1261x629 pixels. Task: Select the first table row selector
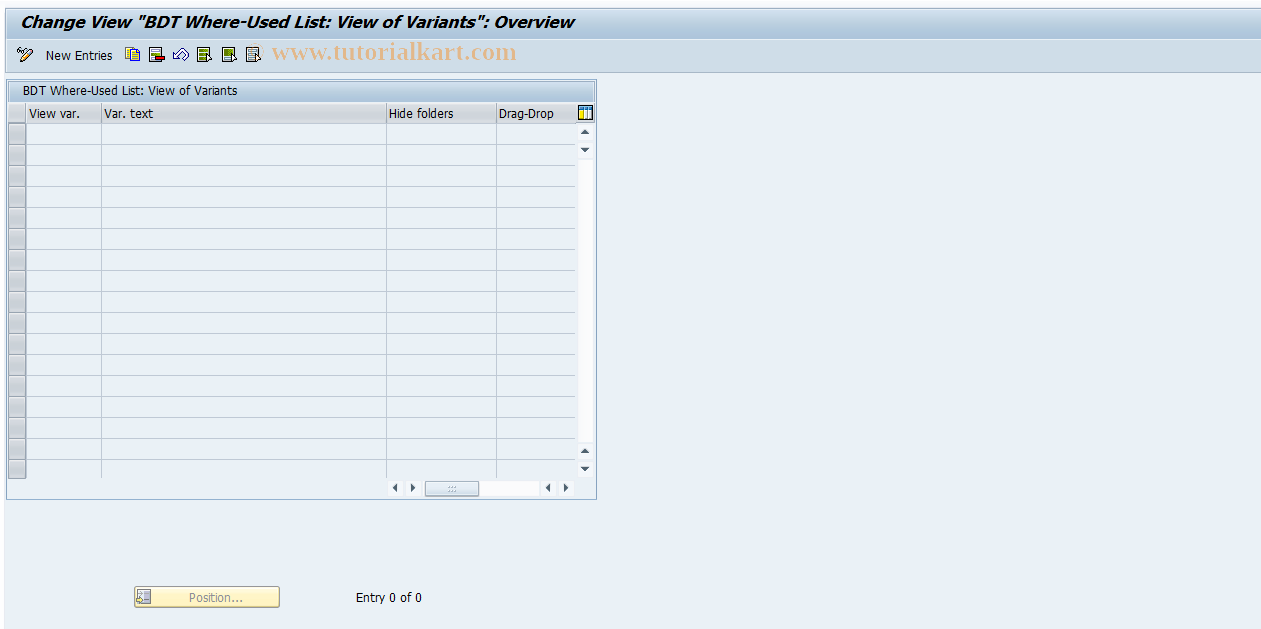[17, 134]
